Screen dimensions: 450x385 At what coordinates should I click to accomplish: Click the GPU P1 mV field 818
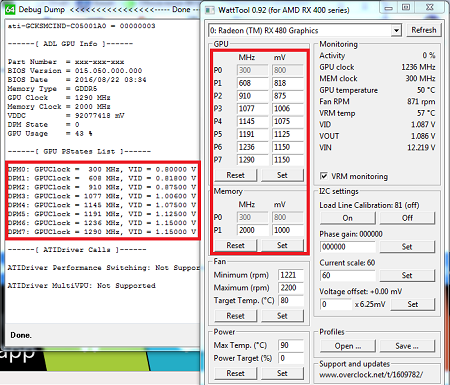pyautogui.click(x=288, y=83)
